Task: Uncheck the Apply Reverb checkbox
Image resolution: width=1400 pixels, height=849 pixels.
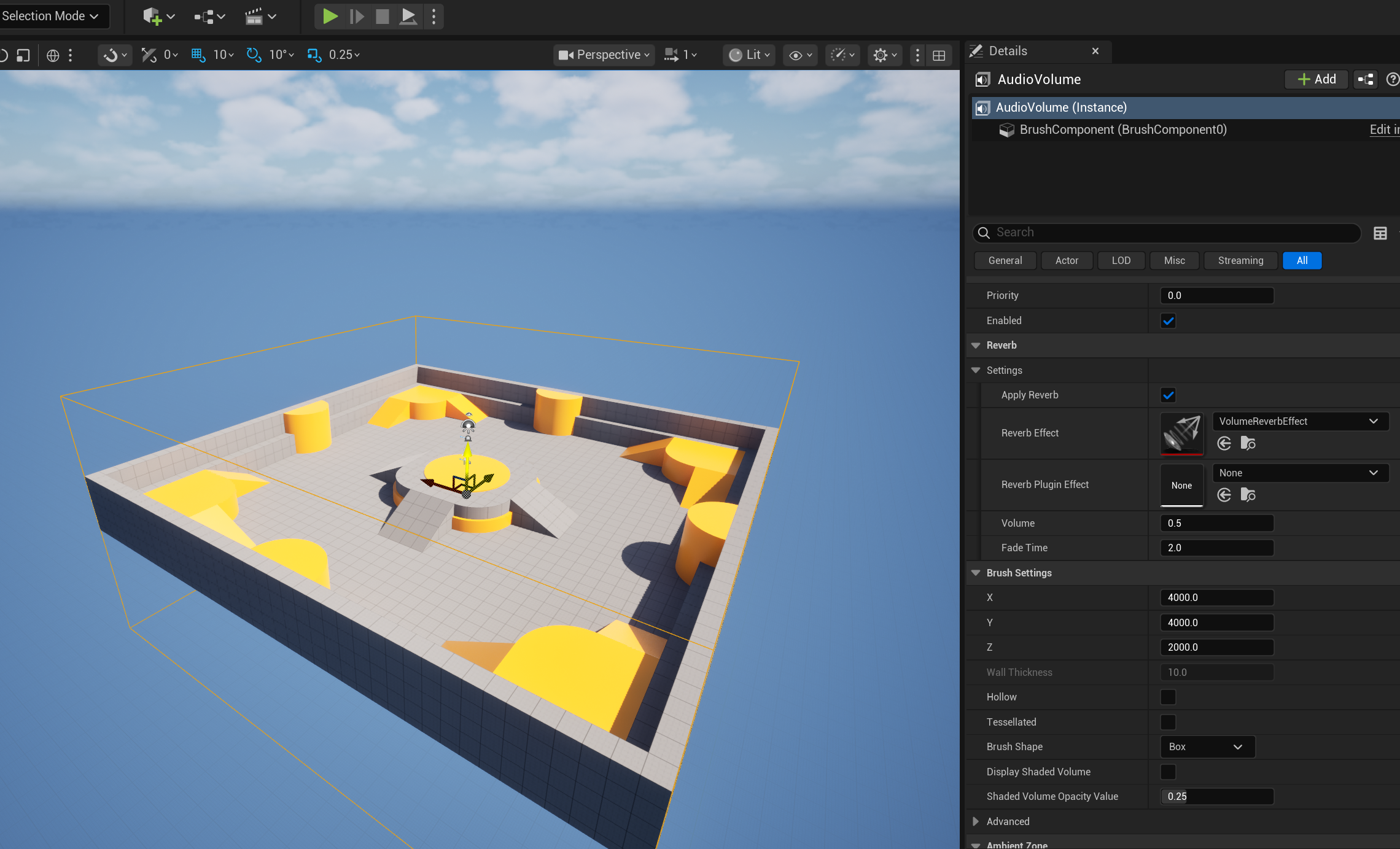Action: pyautogui.click(x=1168, y=395)
